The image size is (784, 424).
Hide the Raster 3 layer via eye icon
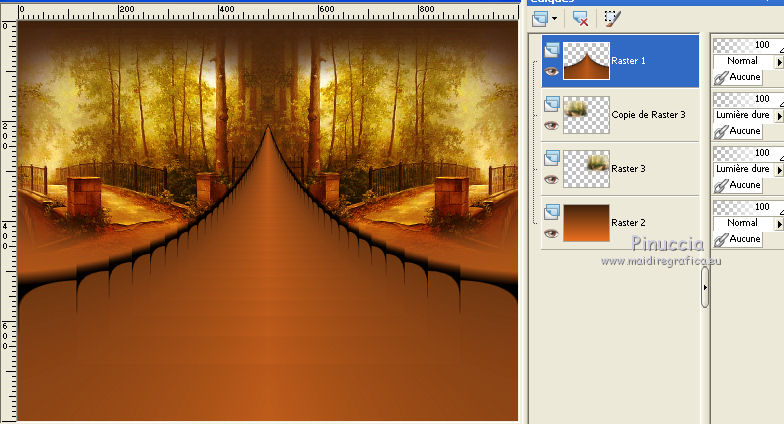[552, 180]
